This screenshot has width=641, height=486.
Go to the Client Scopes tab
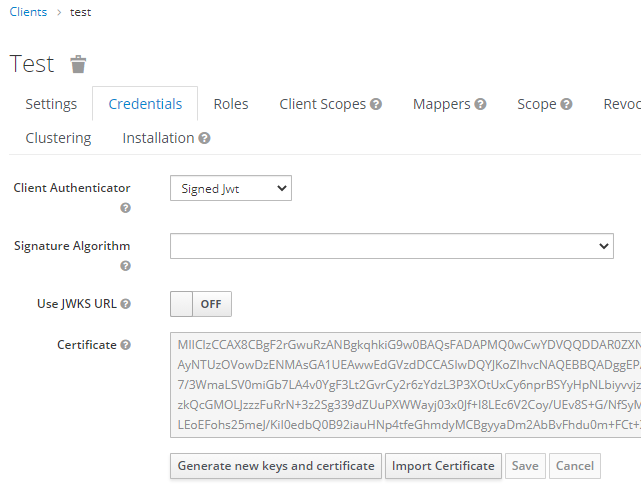(x=323, y=104)
